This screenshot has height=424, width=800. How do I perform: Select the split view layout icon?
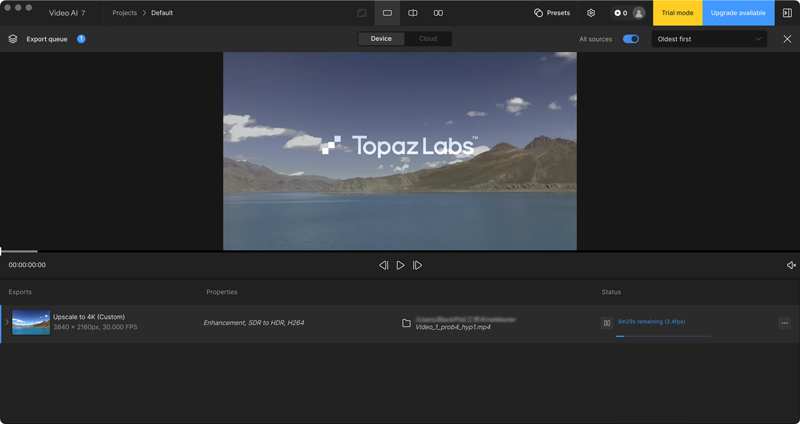point(413,13)
